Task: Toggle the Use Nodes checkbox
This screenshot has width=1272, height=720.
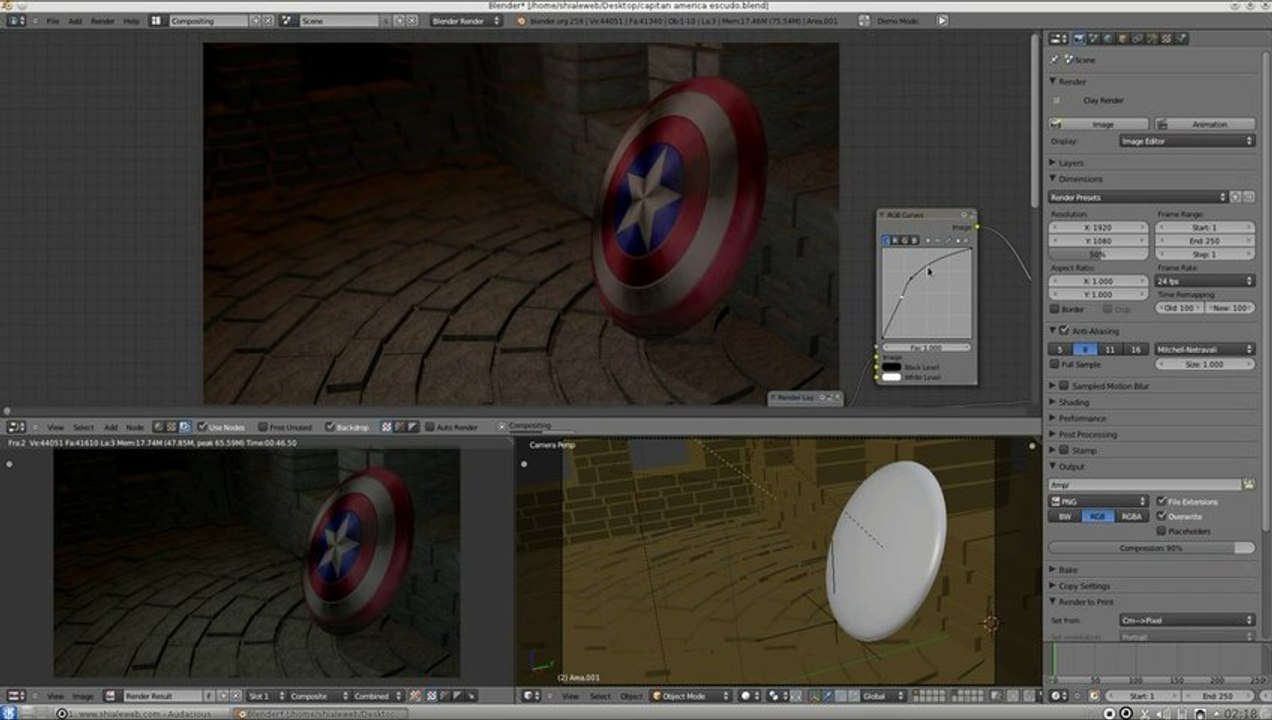Action: coord(202,427)
